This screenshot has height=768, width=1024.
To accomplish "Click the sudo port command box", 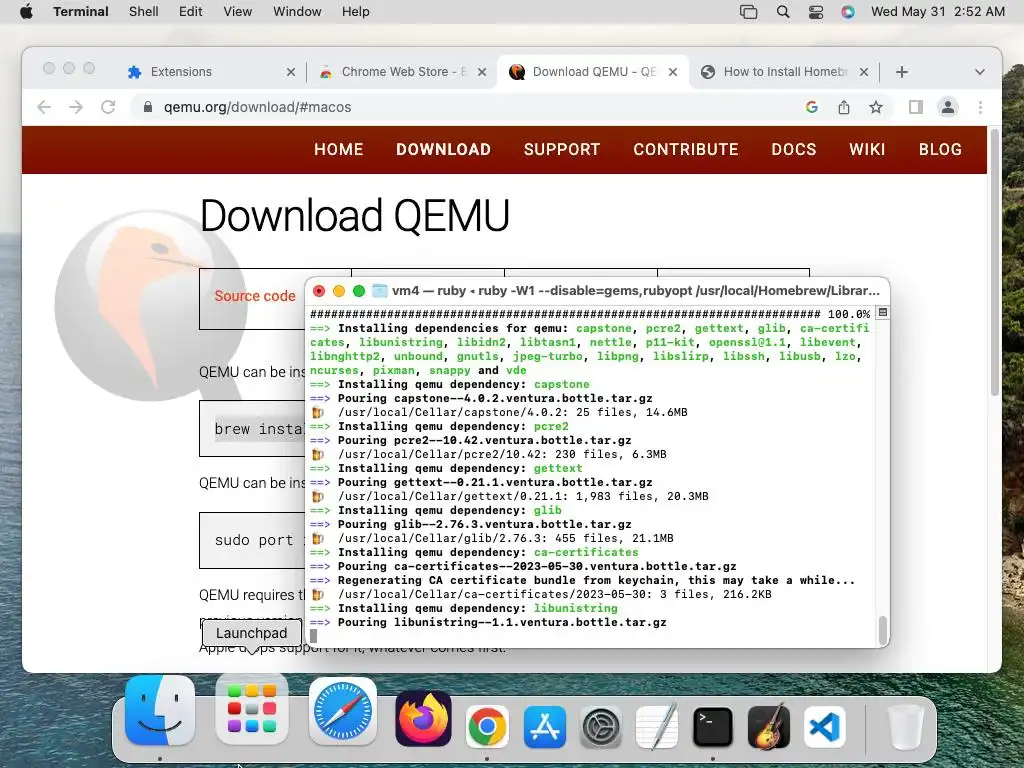I will pos(252,540).
